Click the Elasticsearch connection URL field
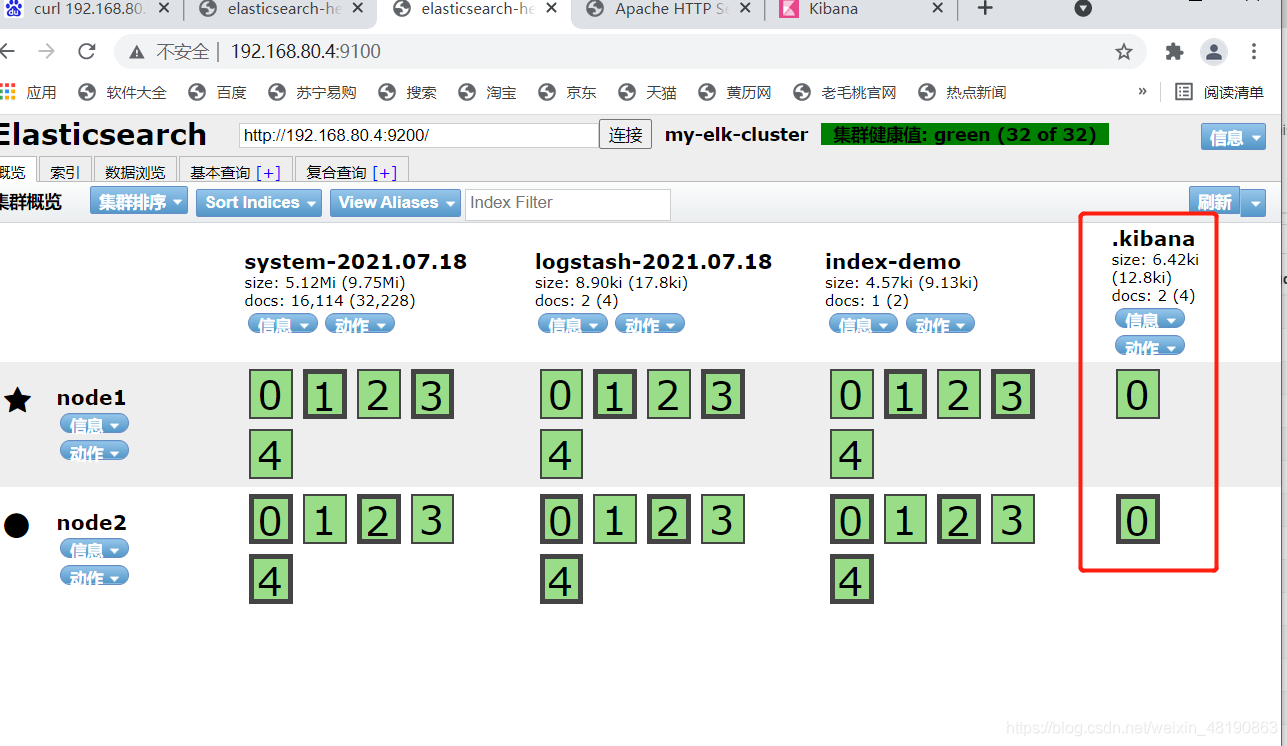 click(x=419, y=135)
